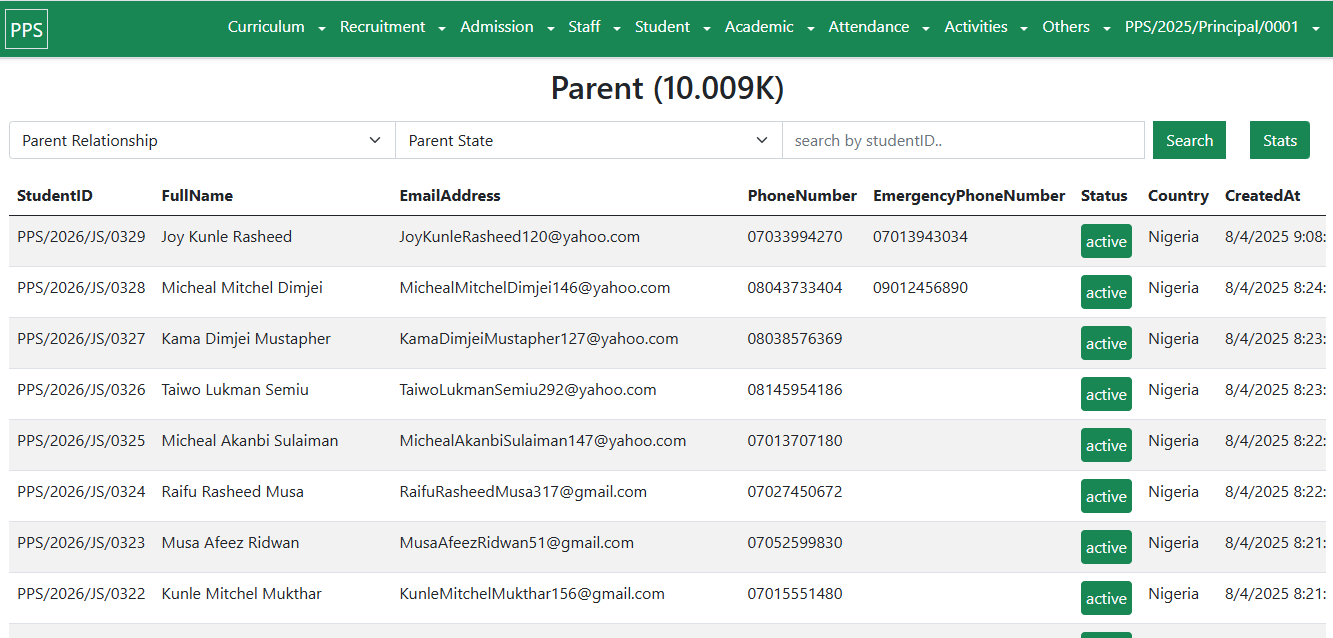The width and height of the screenshot is (1333, 638).
Task: Expand the Student menu
Action: [672, 27]
